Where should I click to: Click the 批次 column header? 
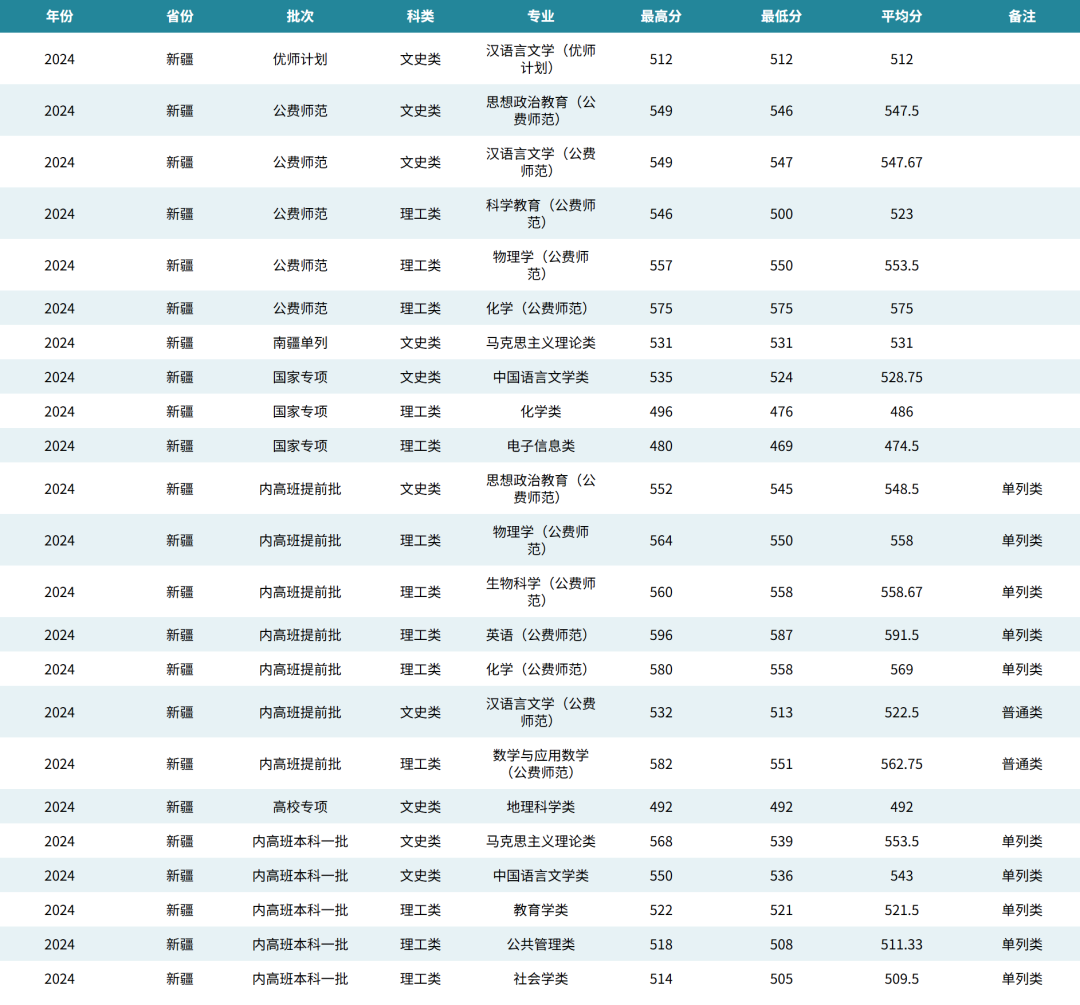[x=300, y=17]
